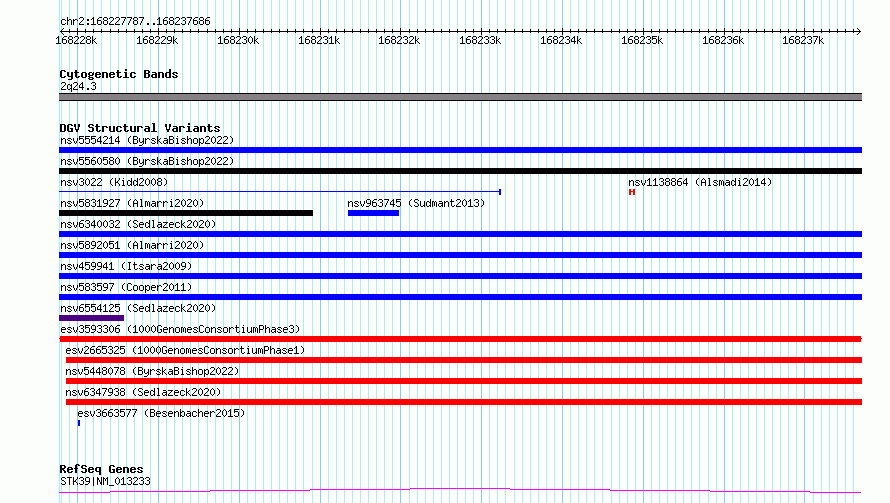This screenshot has height=503, width=890.
Task: Select the blue bar of nsv5554214
Action: coord(460,150)
